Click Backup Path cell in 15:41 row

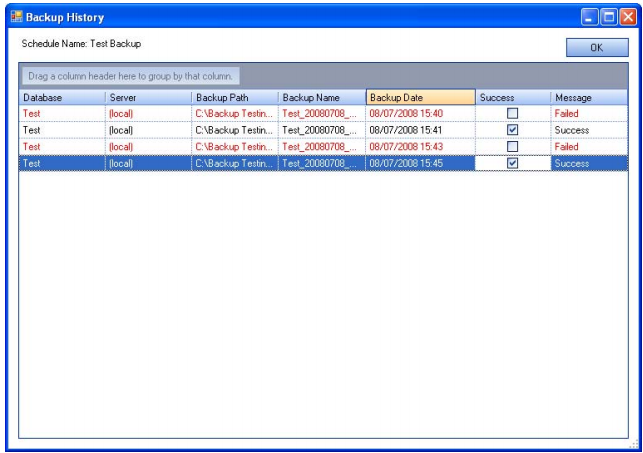[235, 130]
